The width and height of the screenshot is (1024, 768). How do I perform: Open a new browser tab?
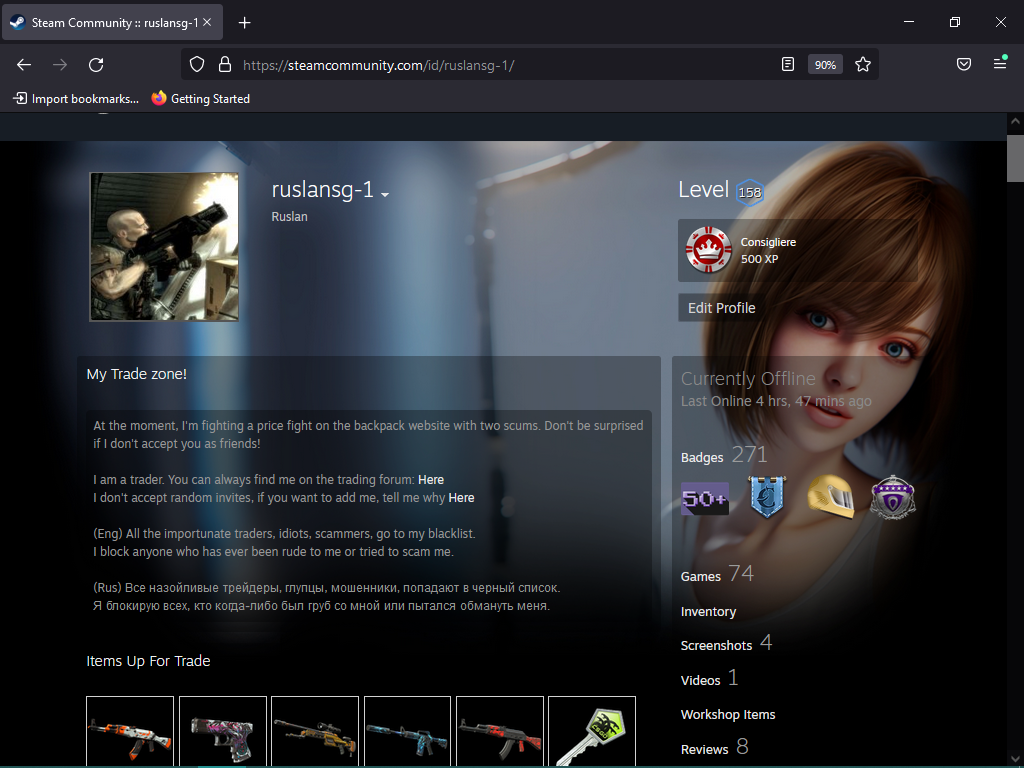click(x=245, y=22)
